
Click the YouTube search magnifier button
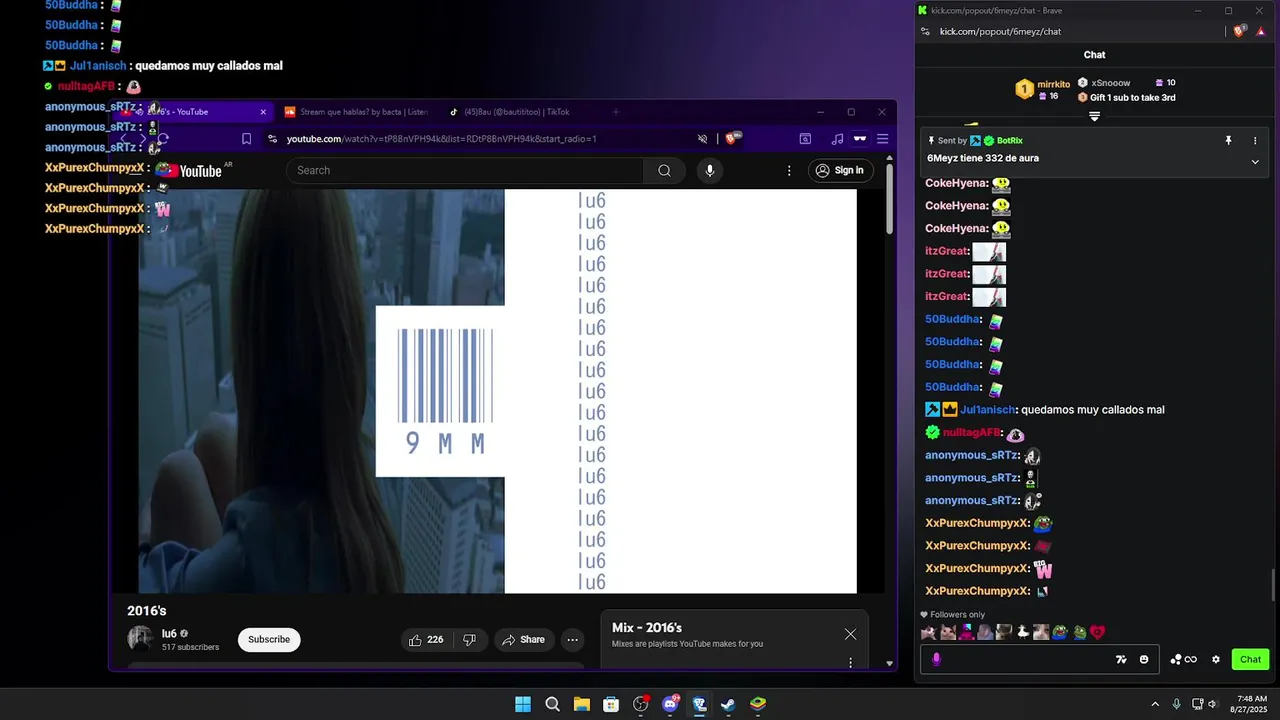click(x=664, y=170)
